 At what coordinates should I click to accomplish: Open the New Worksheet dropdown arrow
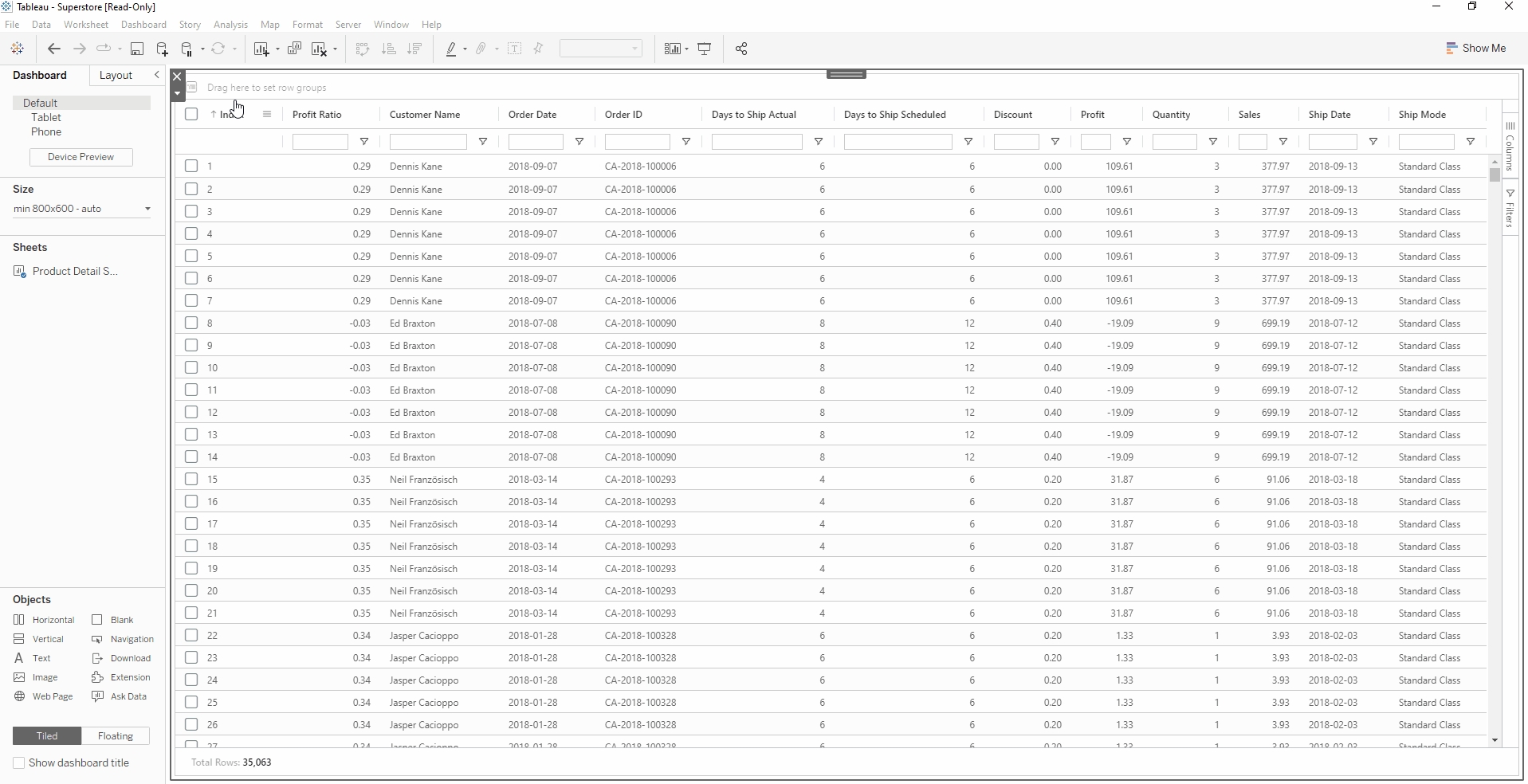point(277,49)
